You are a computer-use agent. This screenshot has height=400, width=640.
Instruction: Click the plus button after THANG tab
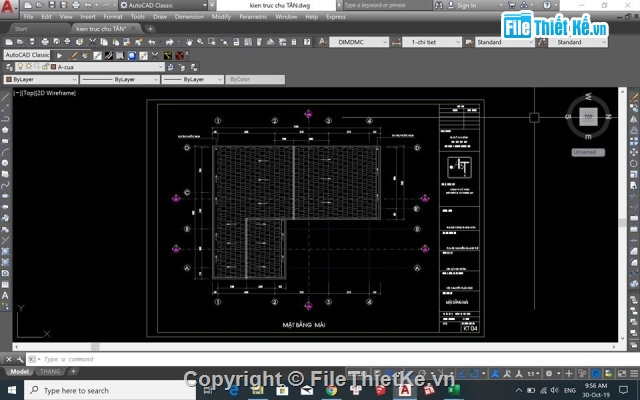coord(73,371)
